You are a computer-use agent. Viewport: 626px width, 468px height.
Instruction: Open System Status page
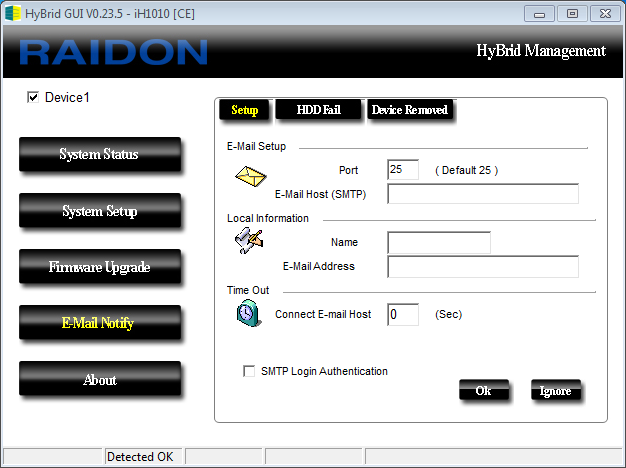click(x=100, y=154)
